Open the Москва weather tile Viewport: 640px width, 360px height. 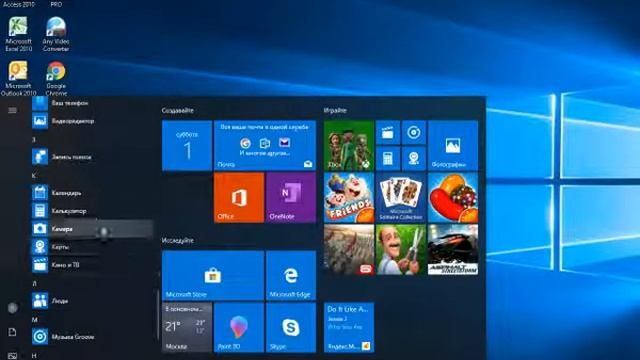pyautogui.click(x=187, y=327)
